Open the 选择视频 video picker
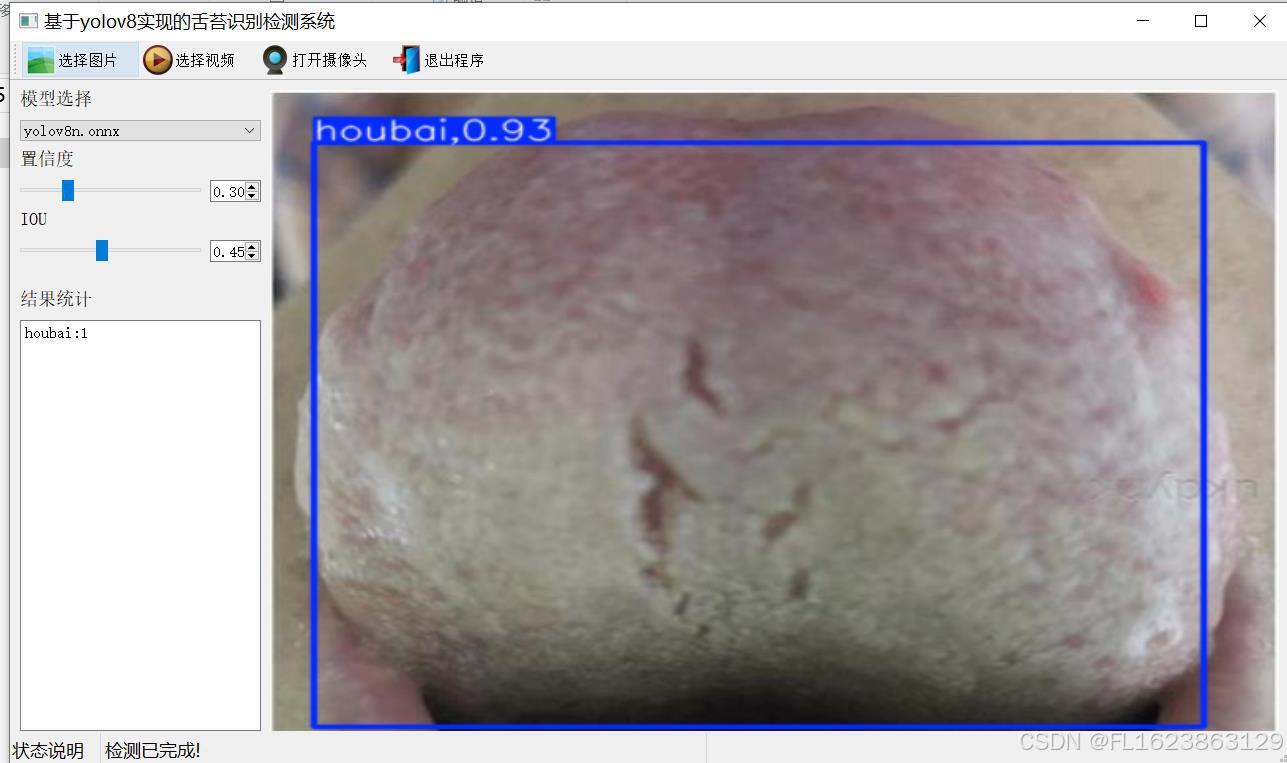This screenshot has height=763, width=1287. pyautogui.click(x=189, y=60)
